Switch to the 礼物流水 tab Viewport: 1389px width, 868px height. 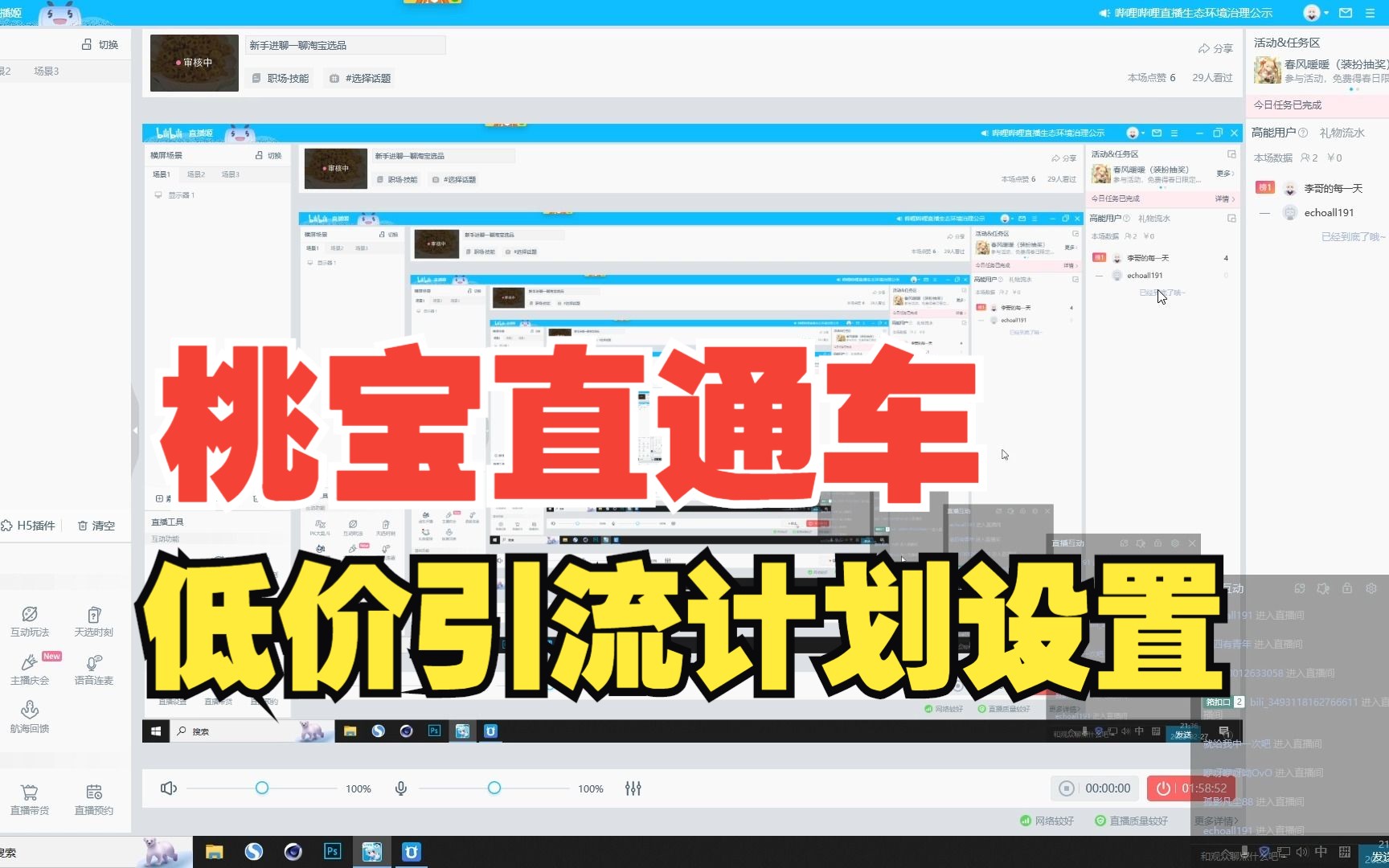click(1342, 133)
